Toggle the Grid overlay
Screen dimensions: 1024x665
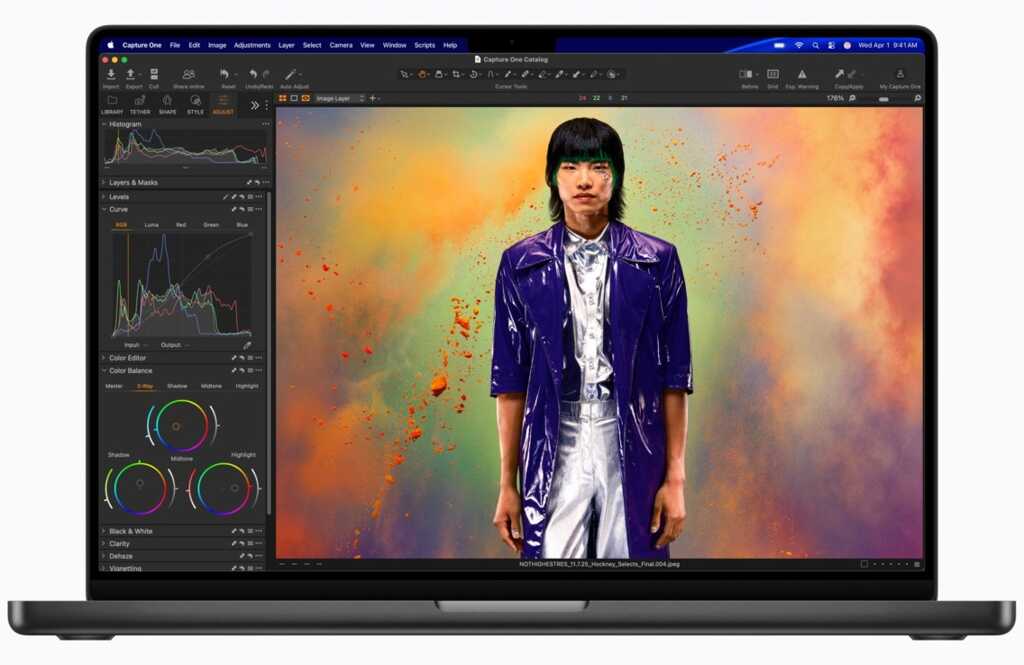click(772, 74)
